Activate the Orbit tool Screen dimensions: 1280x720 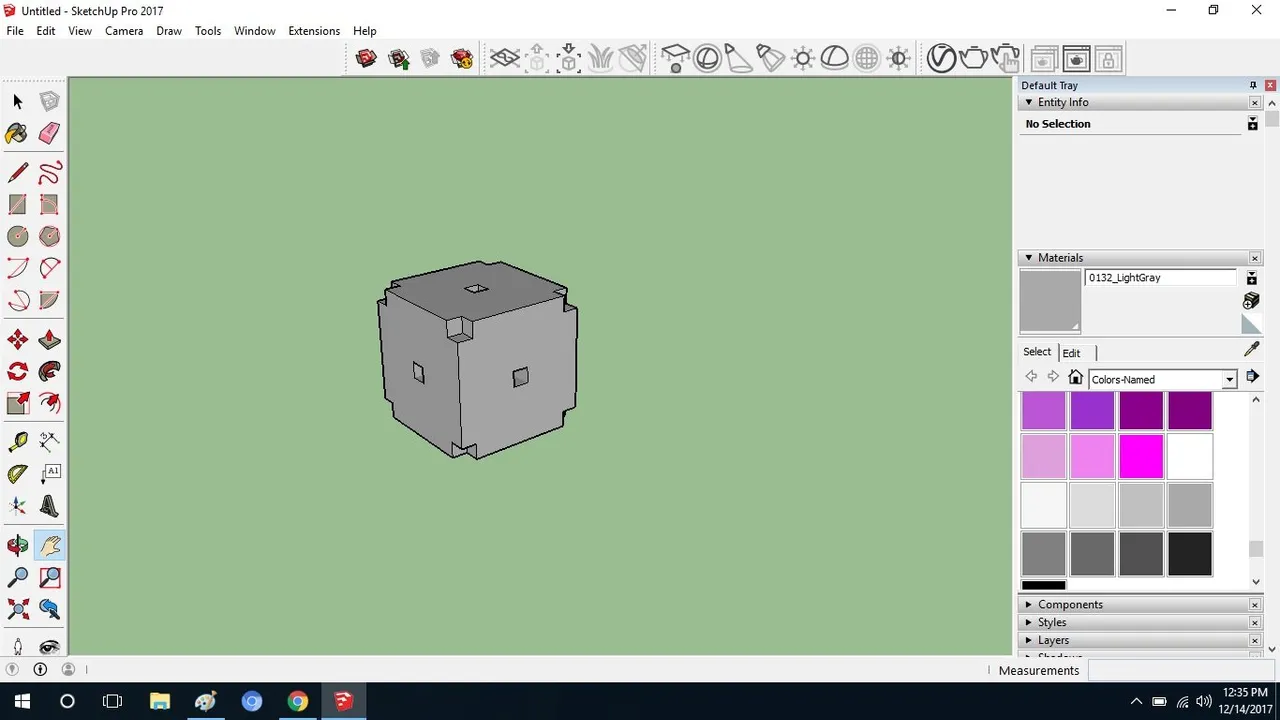(17, 546)
